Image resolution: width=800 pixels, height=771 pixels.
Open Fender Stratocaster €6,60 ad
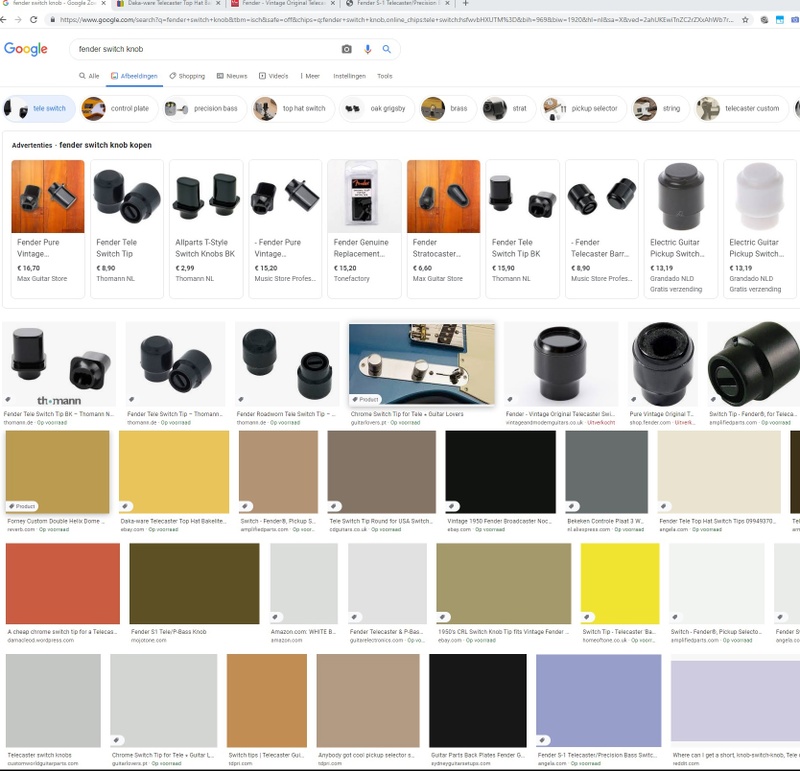pos(443,229)
